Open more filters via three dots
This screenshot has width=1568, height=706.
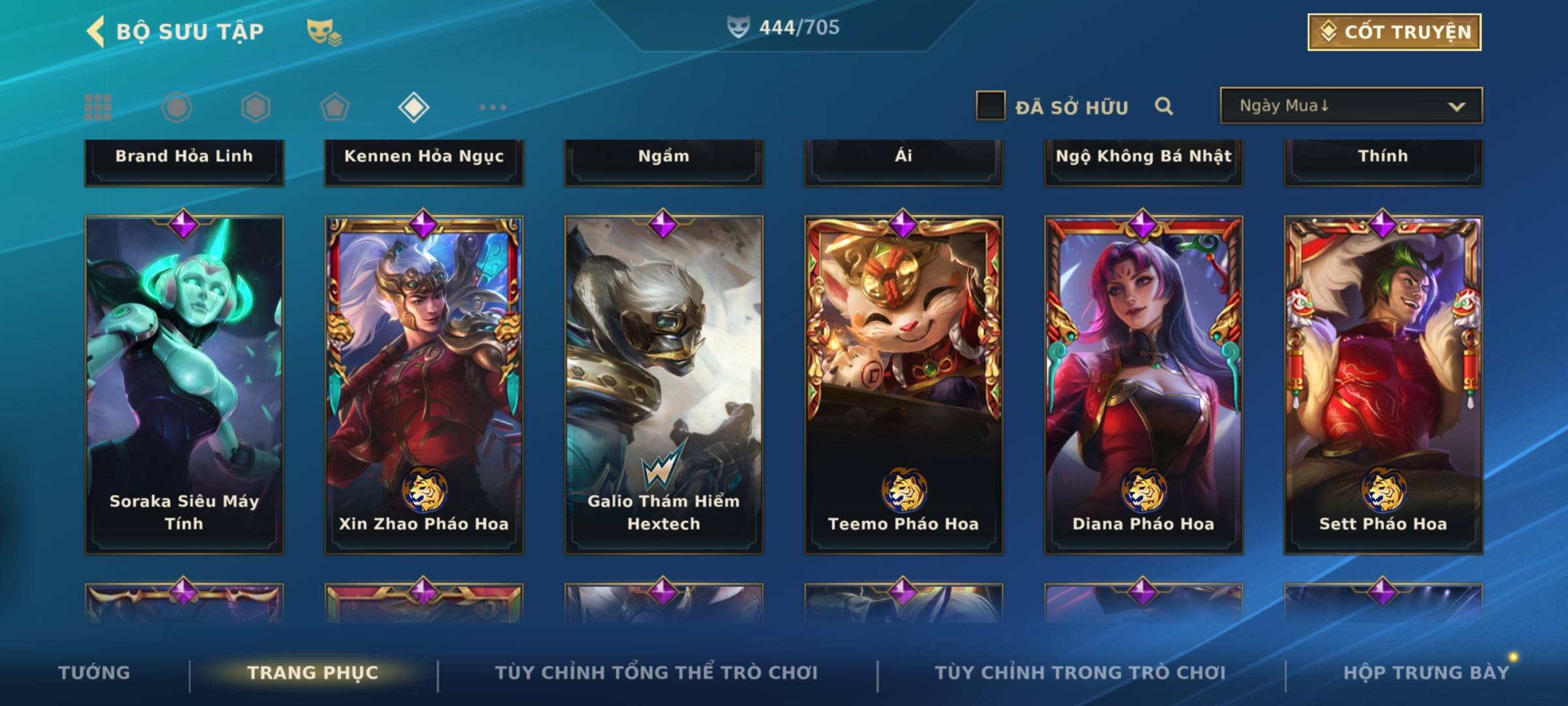(x=493, y=107)
